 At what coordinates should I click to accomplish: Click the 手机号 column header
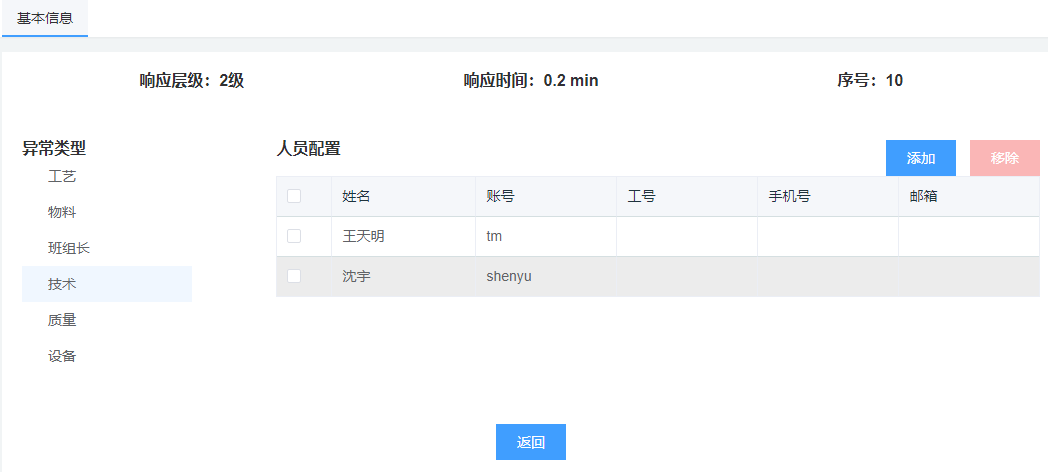coord(789,196)
